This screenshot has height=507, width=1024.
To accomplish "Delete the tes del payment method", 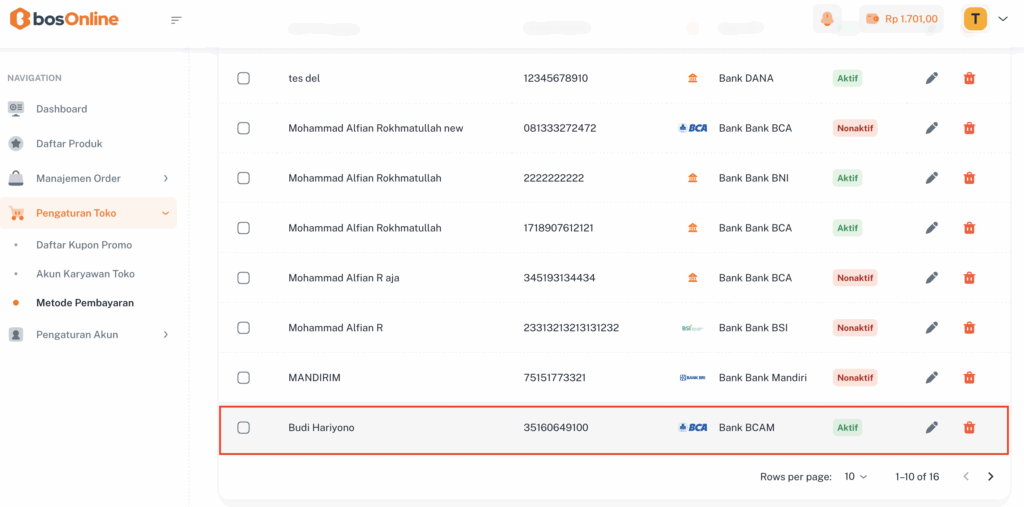I will coord(968,78).
